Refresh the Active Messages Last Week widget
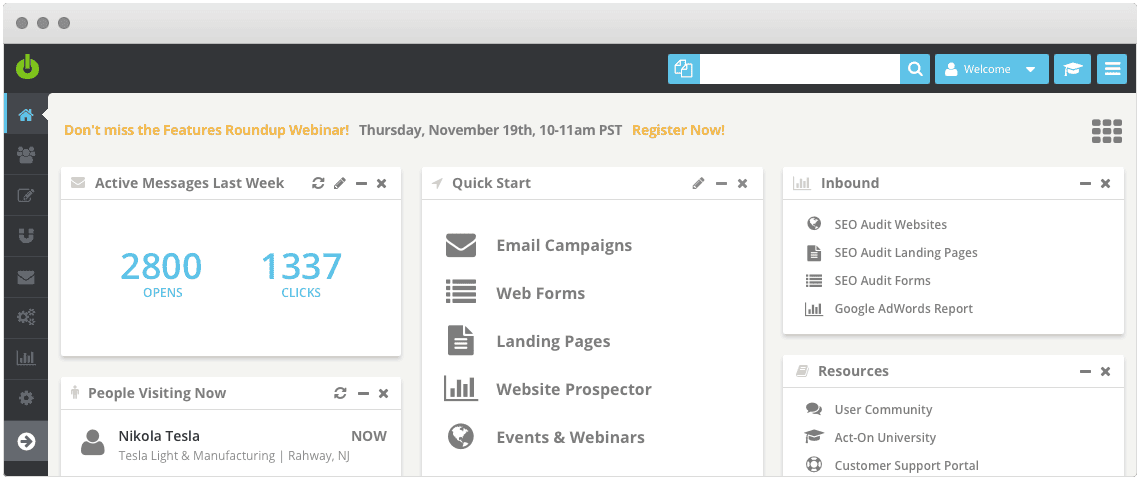 (318, 183)
